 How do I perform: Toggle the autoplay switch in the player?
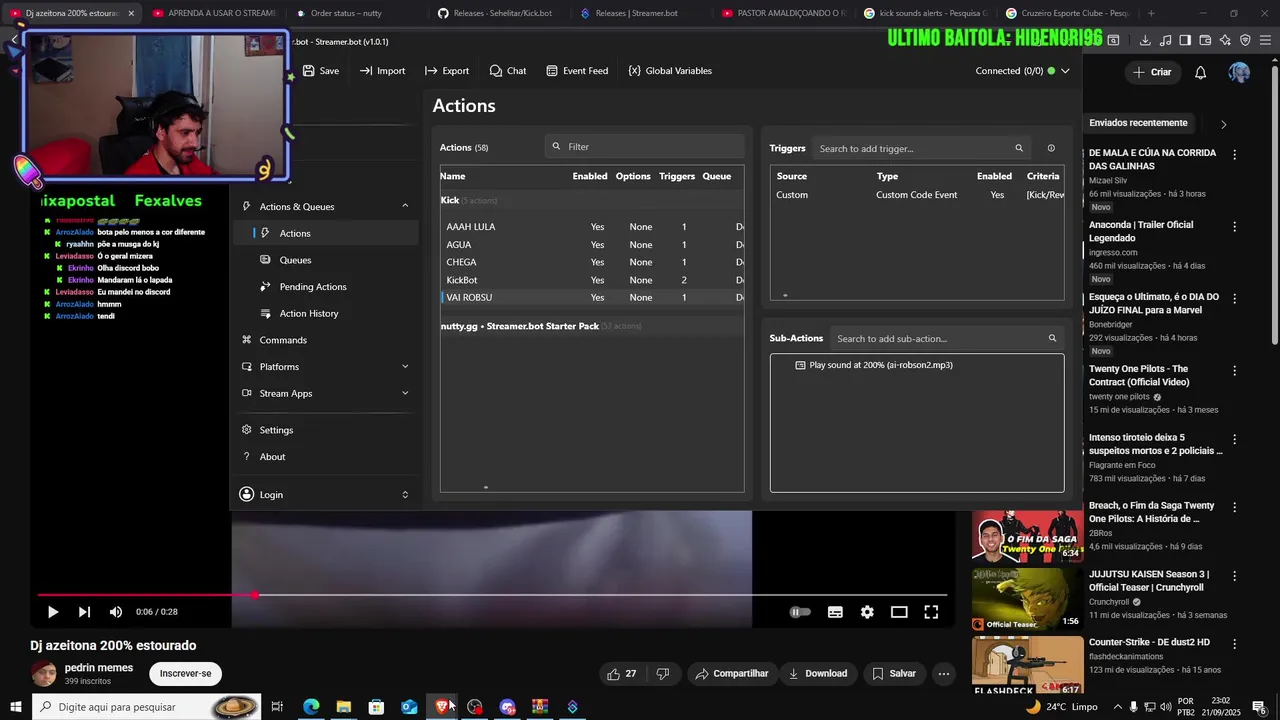[800, 612]
